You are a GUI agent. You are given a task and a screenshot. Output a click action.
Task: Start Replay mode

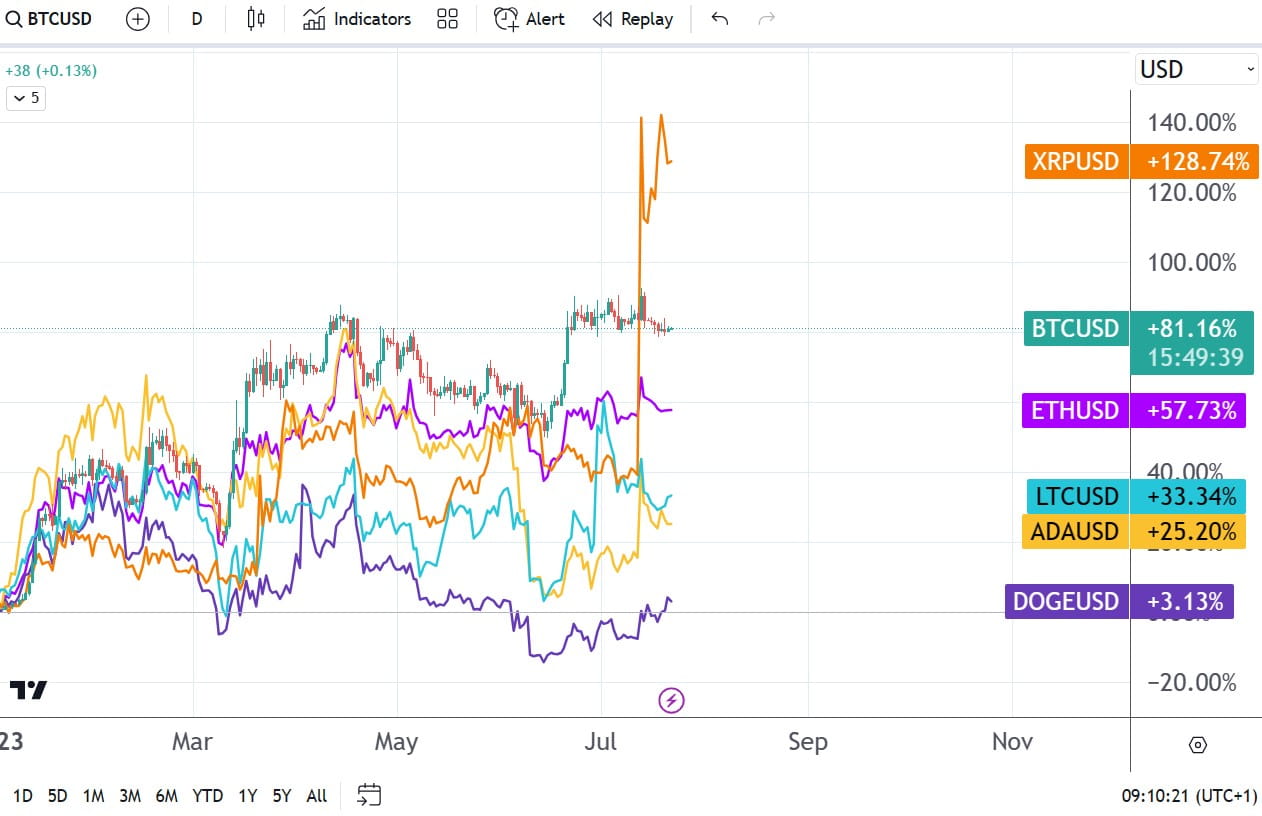pos(632,18)
